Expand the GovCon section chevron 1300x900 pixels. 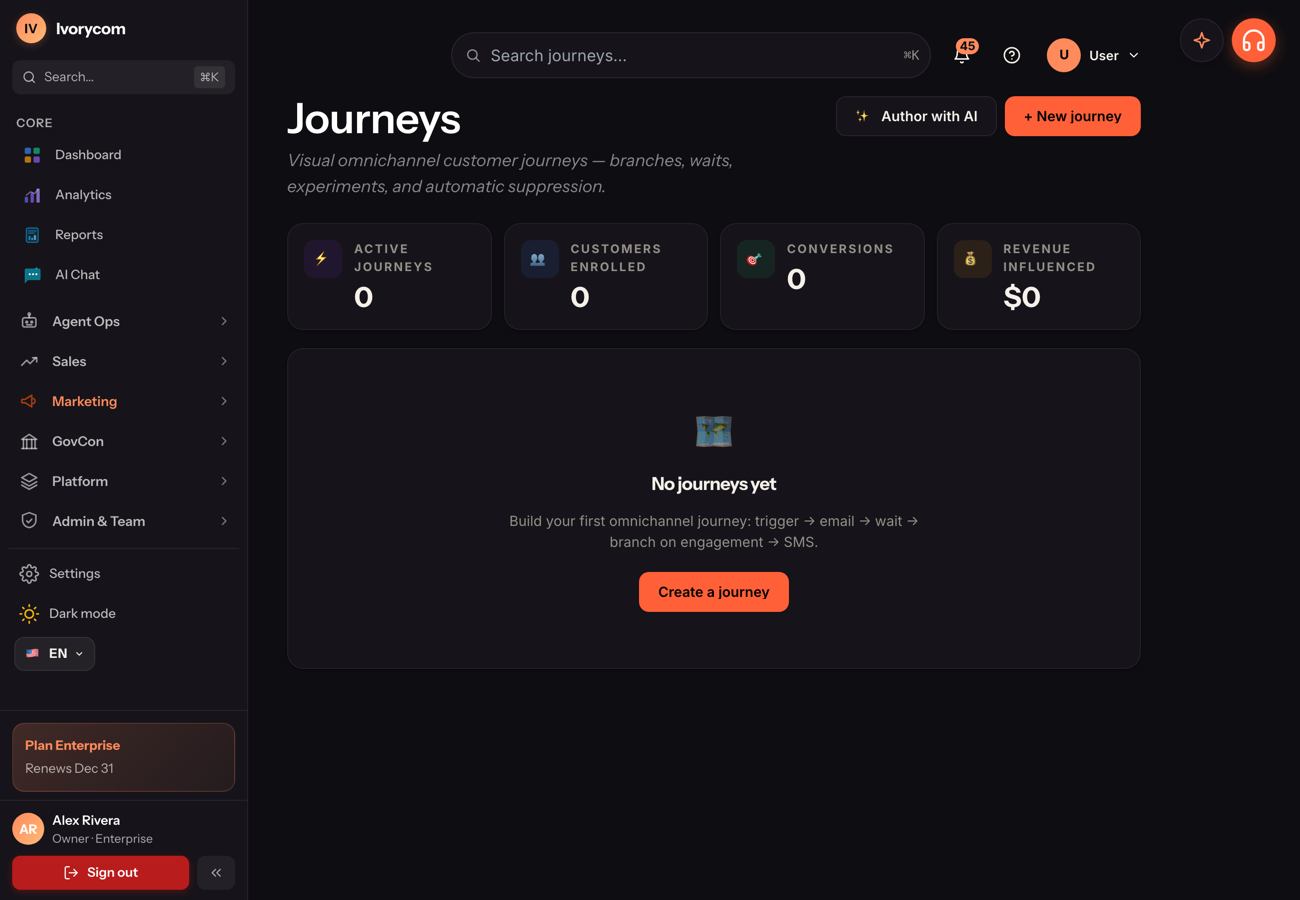click(x=224, y=441)
